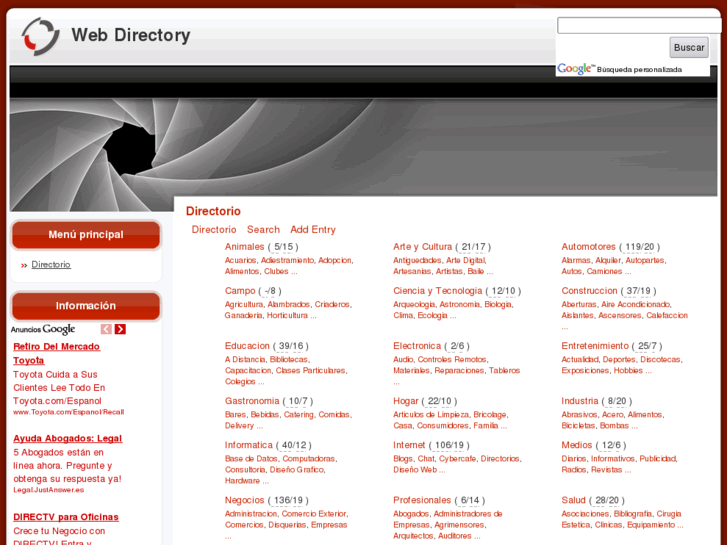
Task: Open the Discotecas subcategory link
Action: tap(660, 359)
